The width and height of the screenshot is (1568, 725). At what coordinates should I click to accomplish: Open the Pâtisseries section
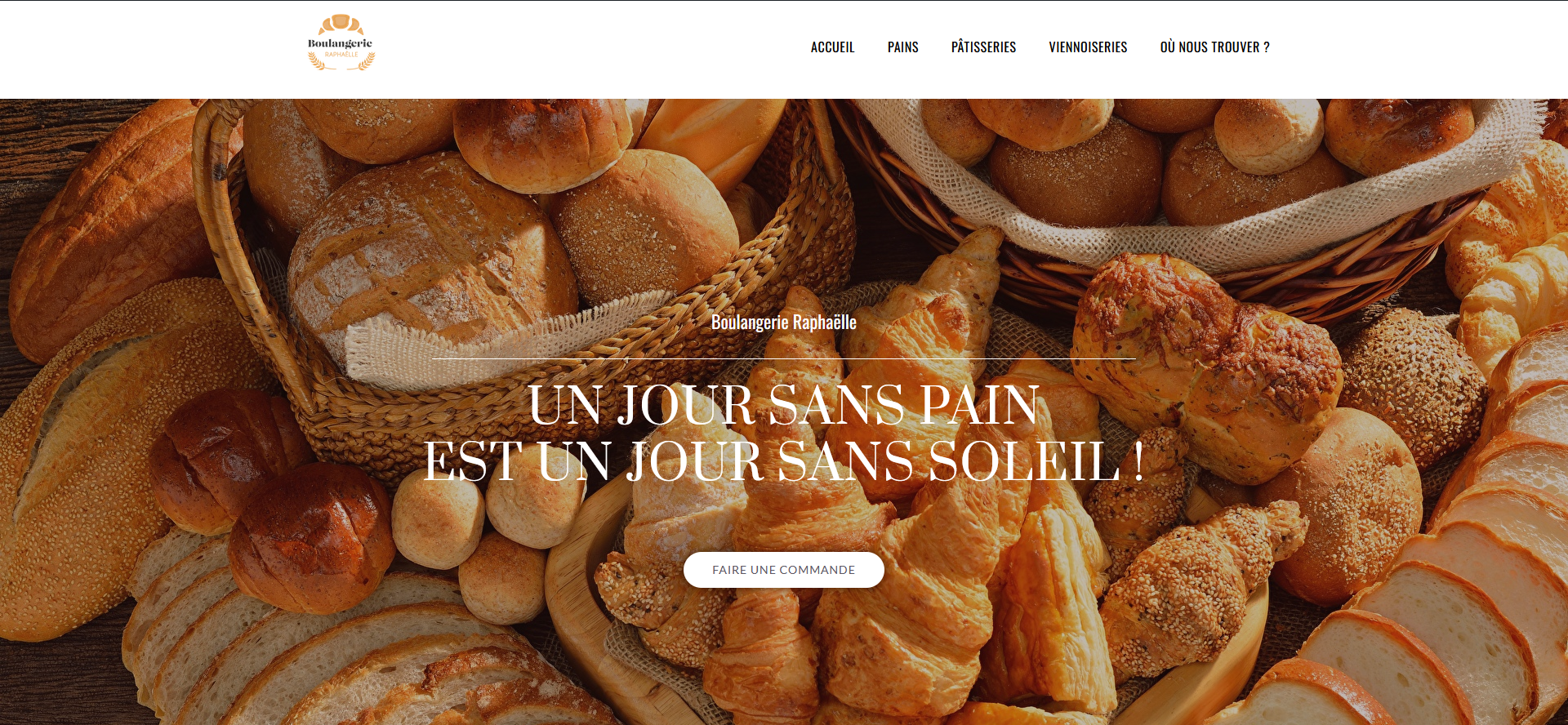tap(983, 47)
